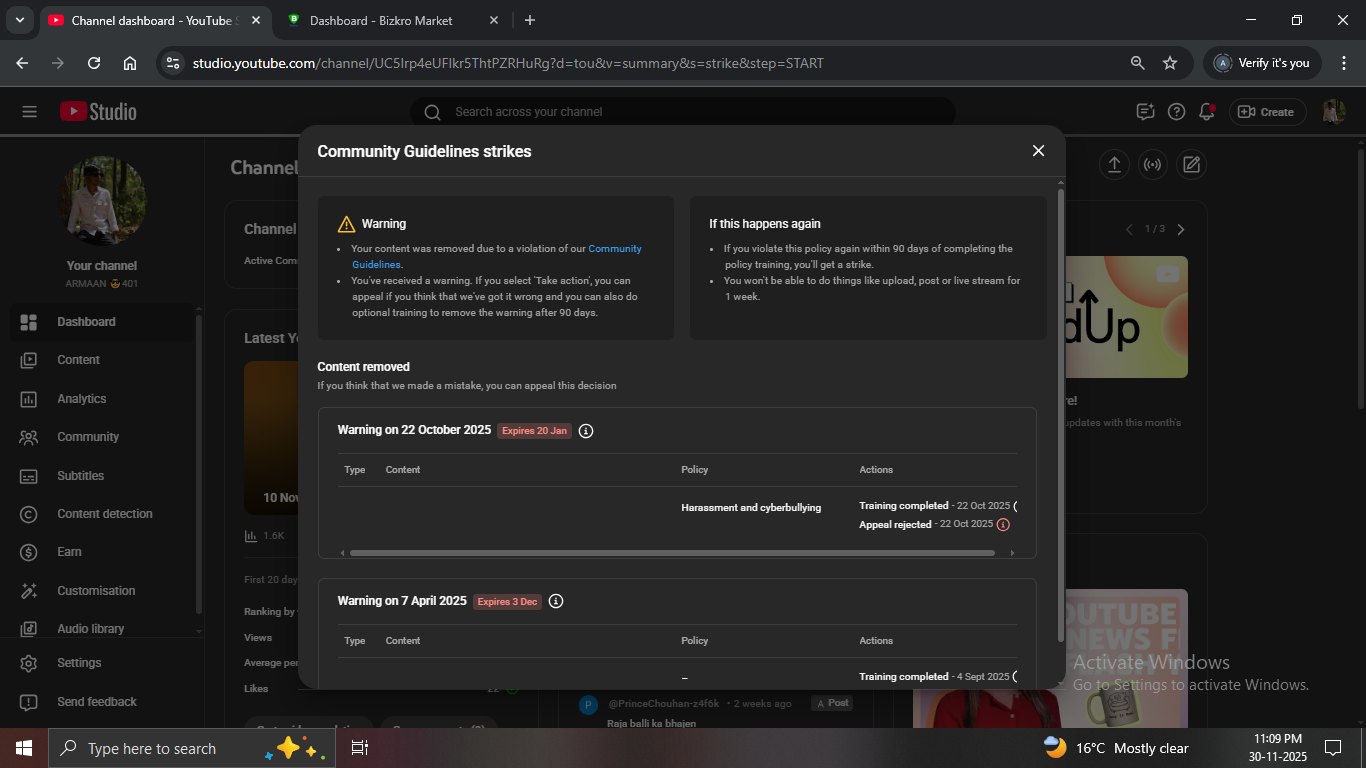Click the Windows taskbar search box
Image resolution: width=1366 pixels, height=768 pixels.
[x=150, y=748]
